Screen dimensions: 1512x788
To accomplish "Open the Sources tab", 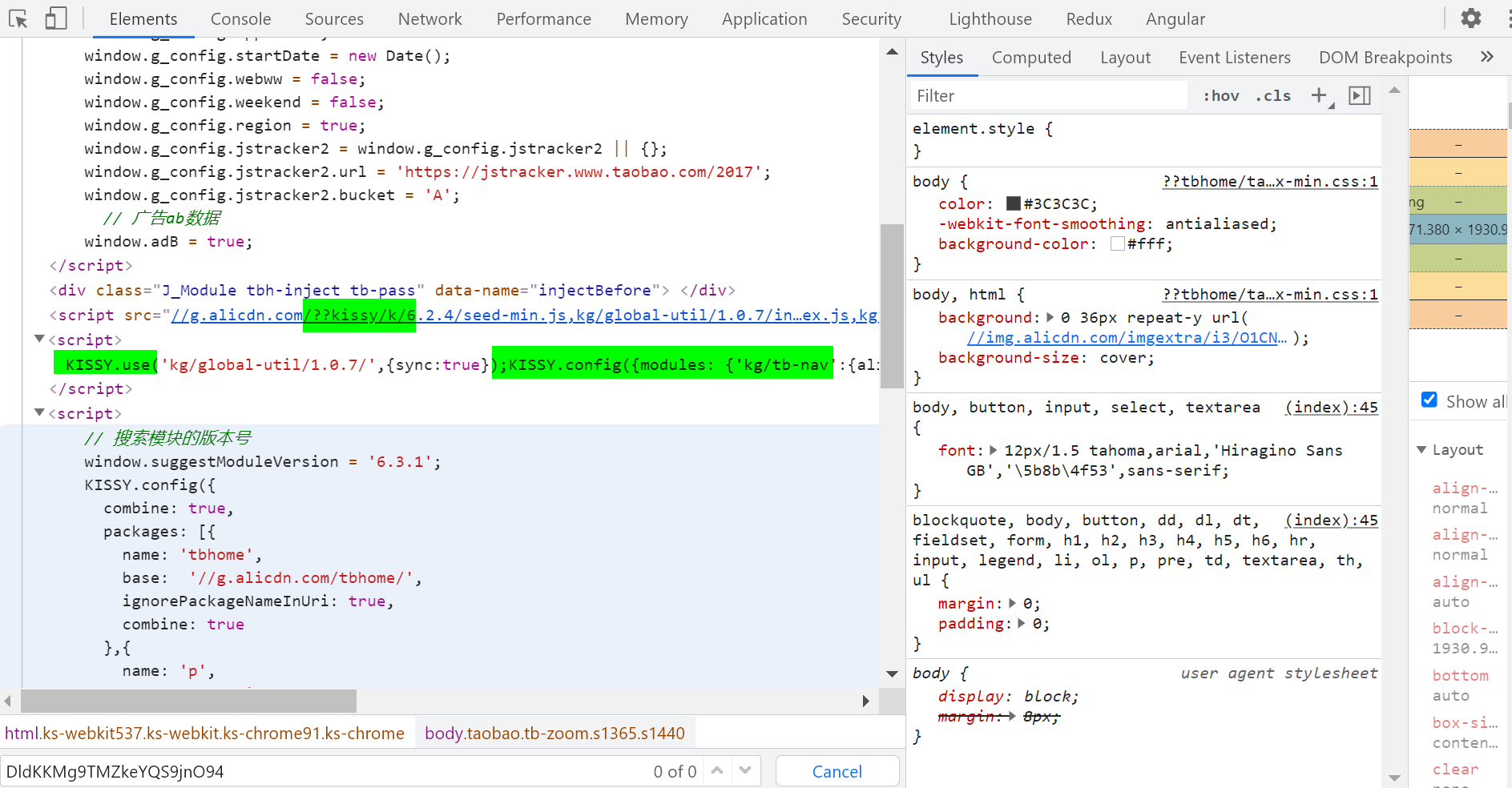I will [x=334, y=18].
